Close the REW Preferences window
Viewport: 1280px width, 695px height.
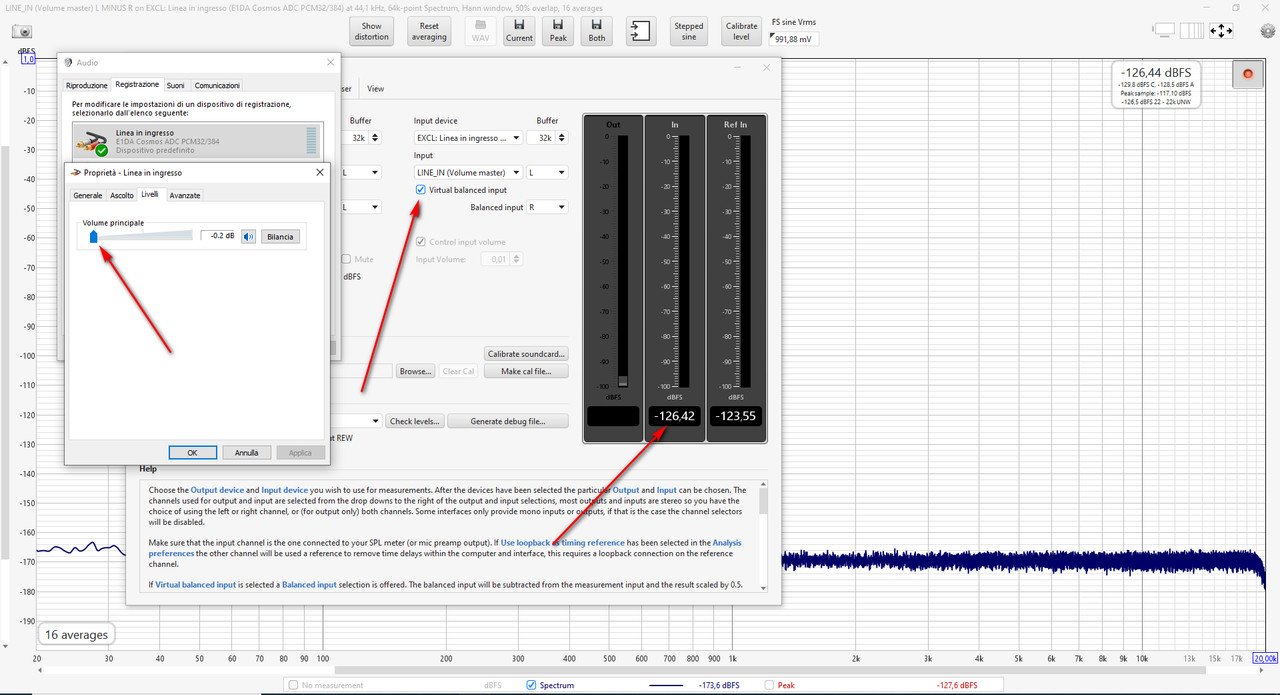[767, 67]
